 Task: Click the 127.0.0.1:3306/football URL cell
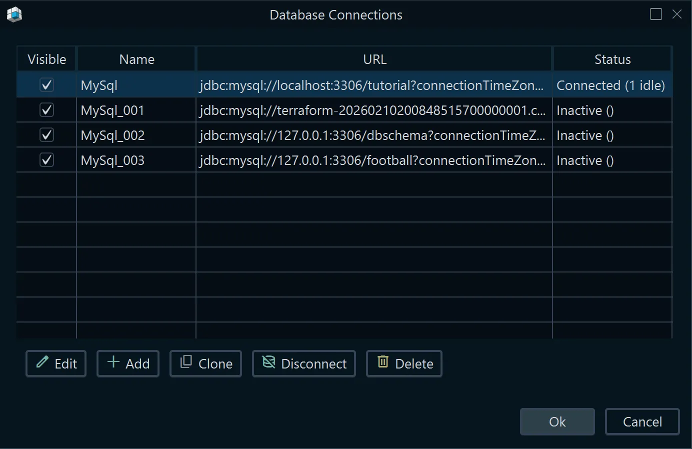[374, 160]
